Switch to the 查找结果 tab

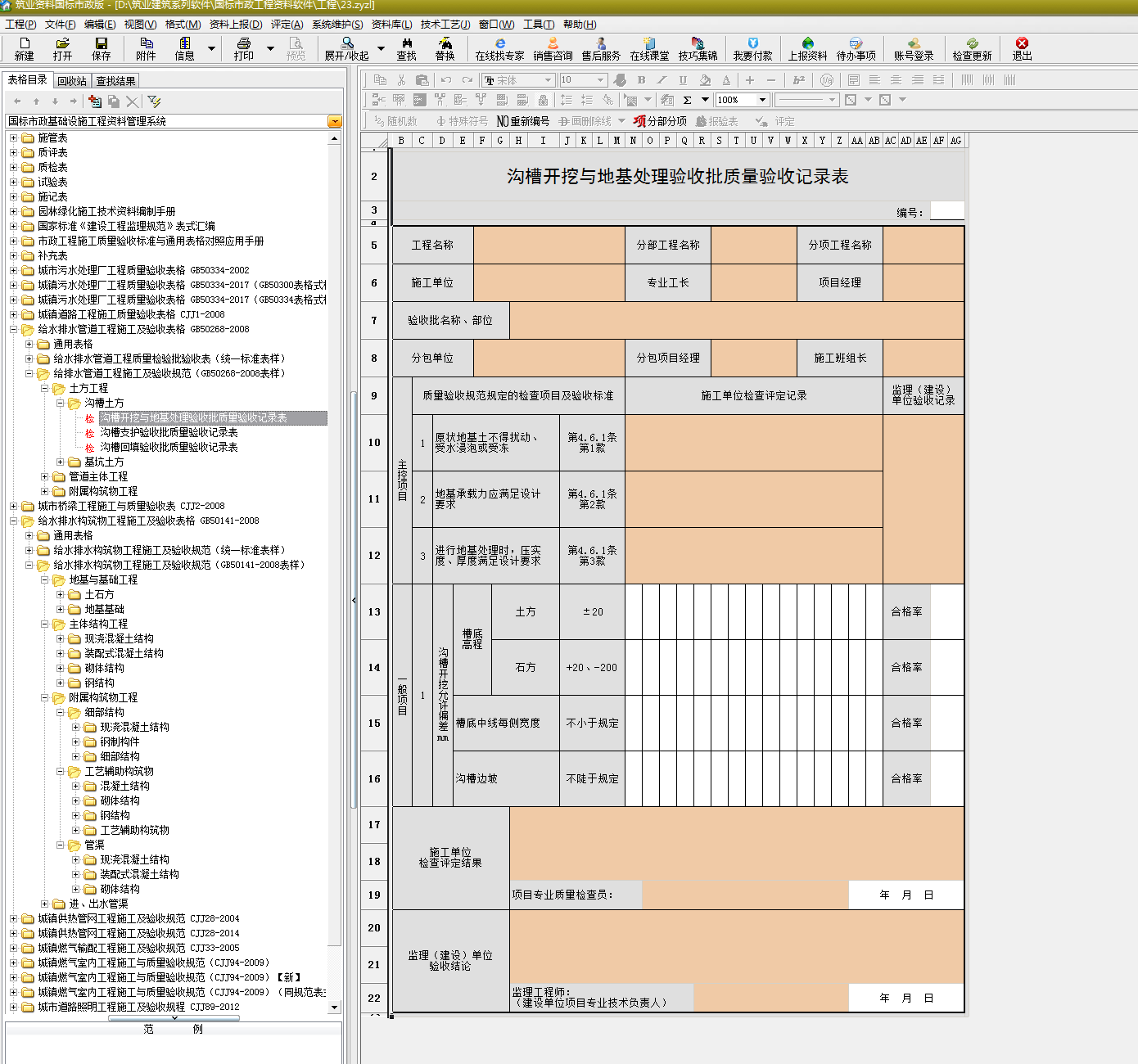pos(115,81)
